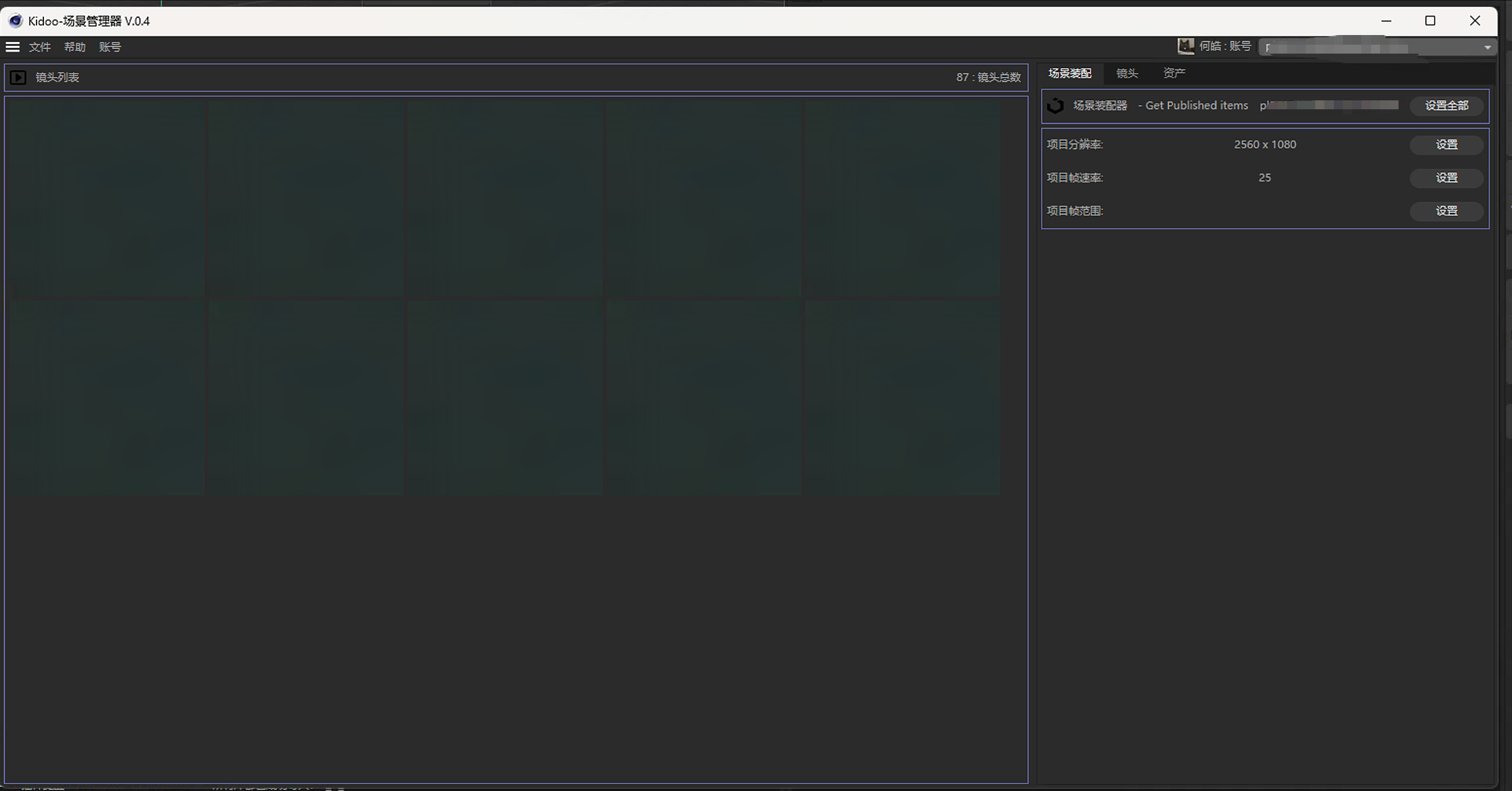Click the user avatar icon near 何皓
The height and width of the screenshot is (791, 1512).
(x=1185, y=46)
